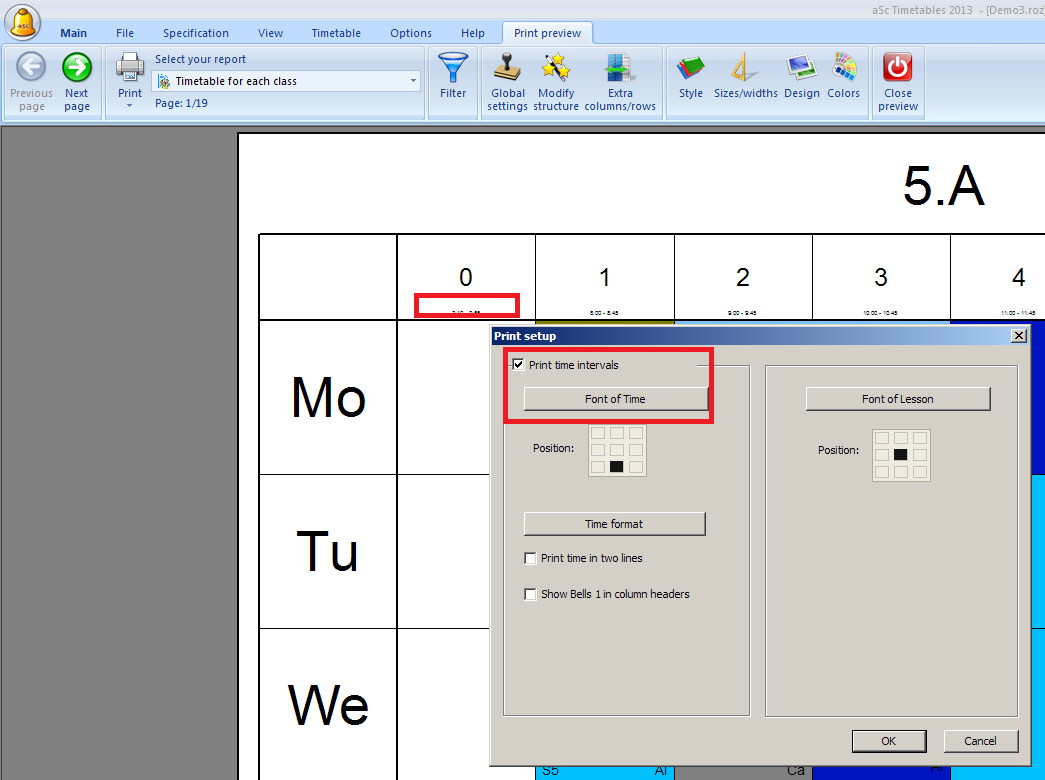
Task: Check Show Bells 1 in column headers
Action: [x=531, y=595]
